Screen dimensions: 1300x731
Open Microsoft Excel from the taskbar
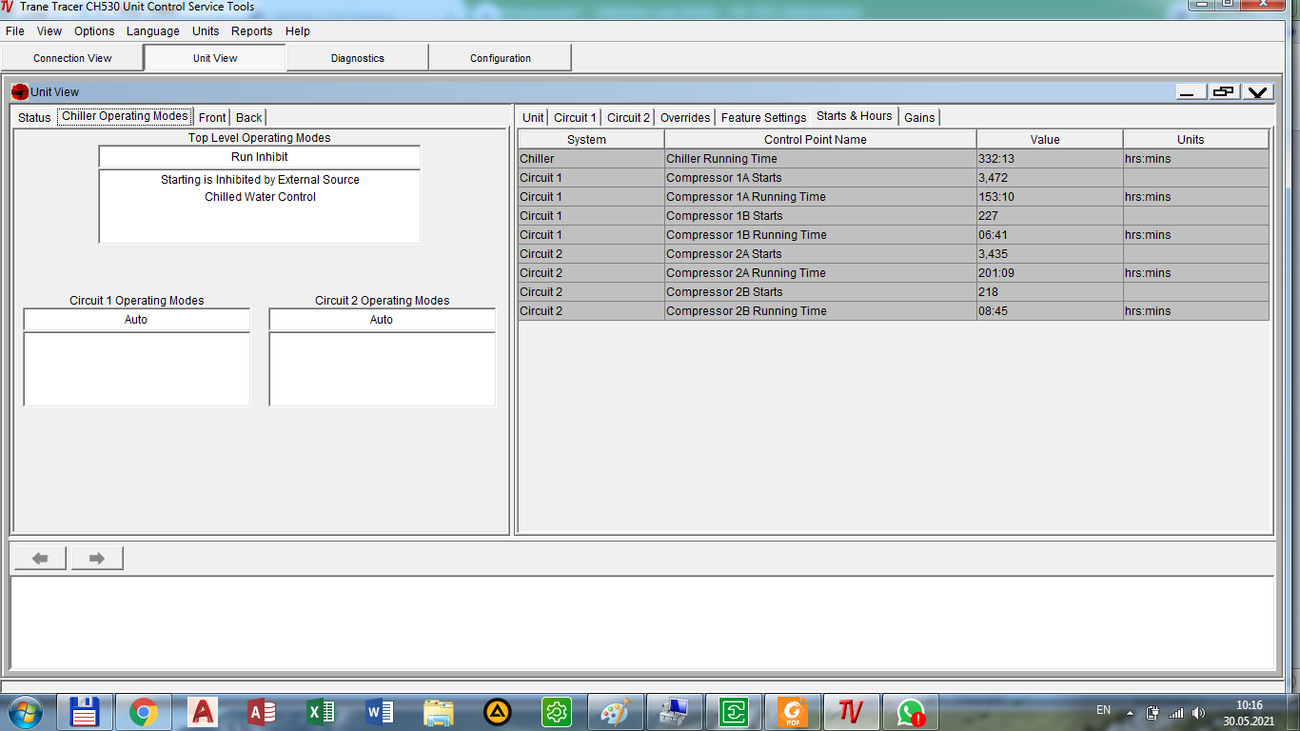320,712
